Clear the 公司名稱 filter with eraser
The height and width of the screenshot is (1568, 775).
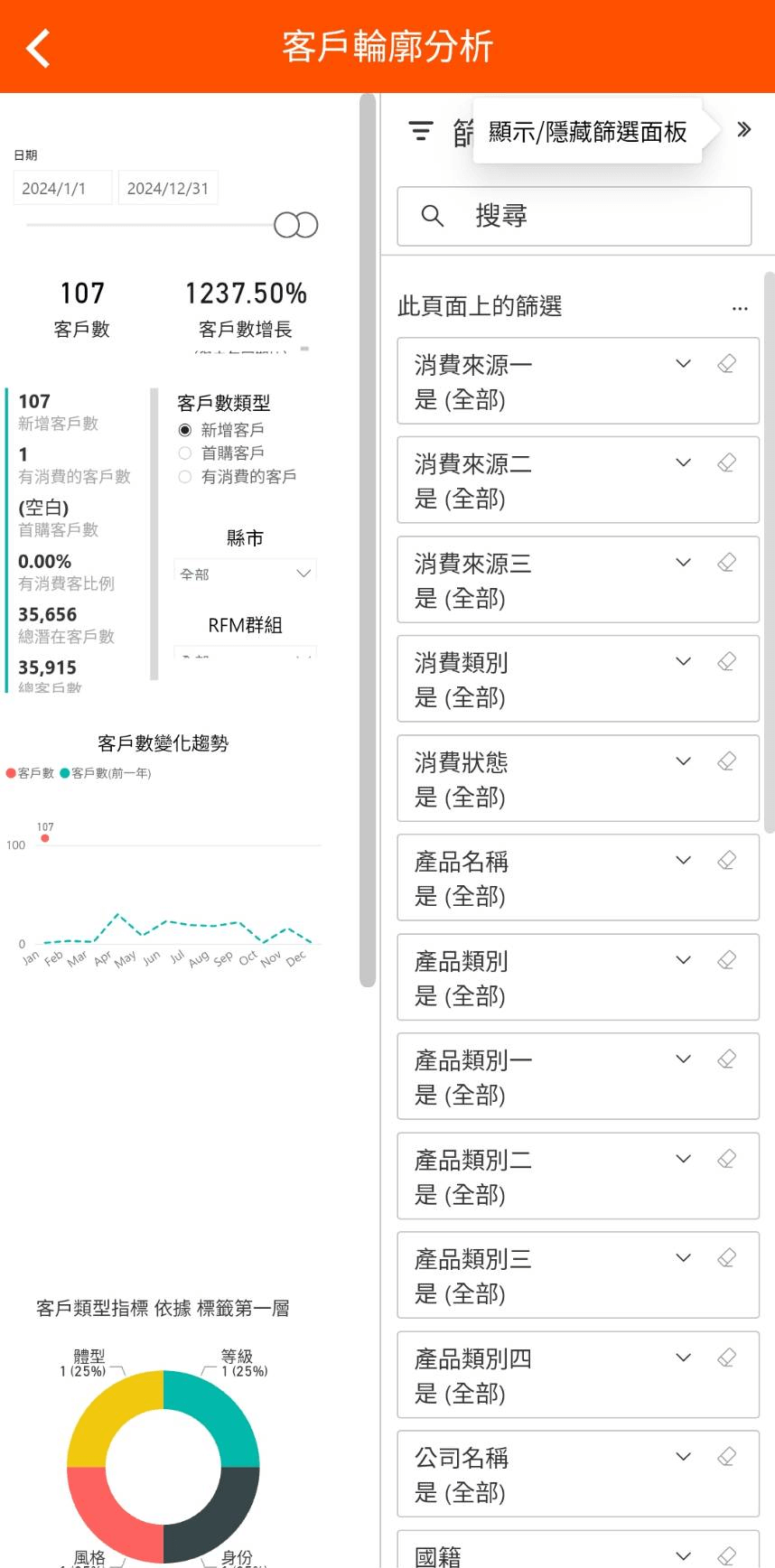point(726,1456)
